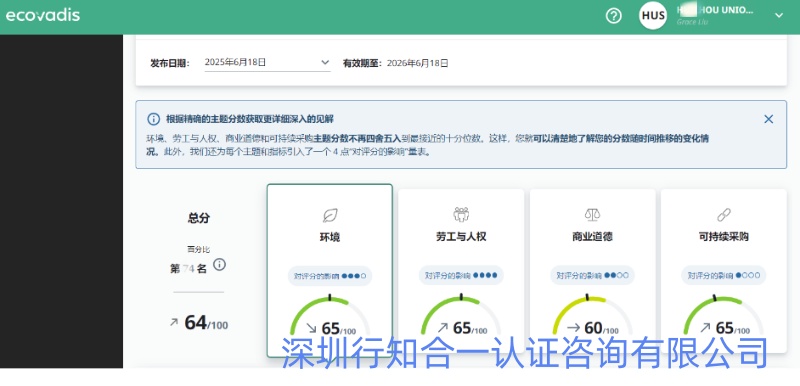Click the banner heading 根据精确的主题分数获取更详细深入的见解
Viewport: 800px width, 386px height.
(249, 119)
